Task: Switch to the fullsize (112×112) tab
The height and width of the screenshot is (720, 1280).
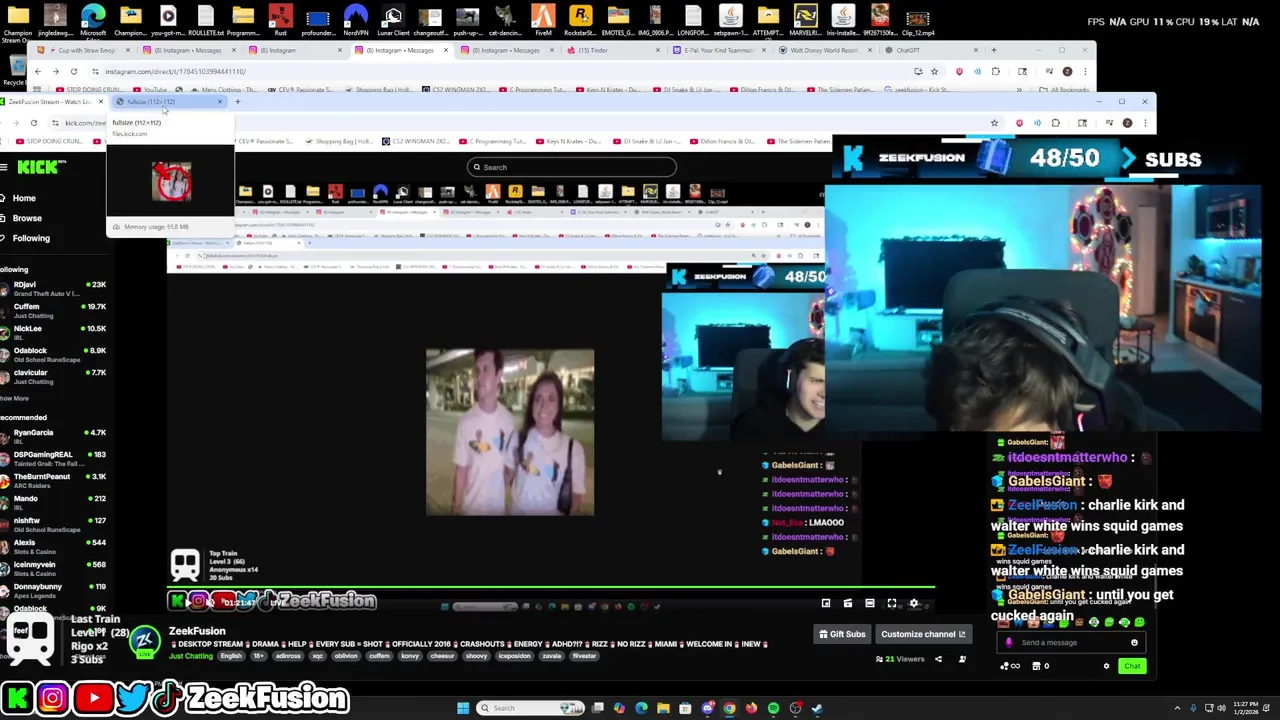Action: click(168, 102)
